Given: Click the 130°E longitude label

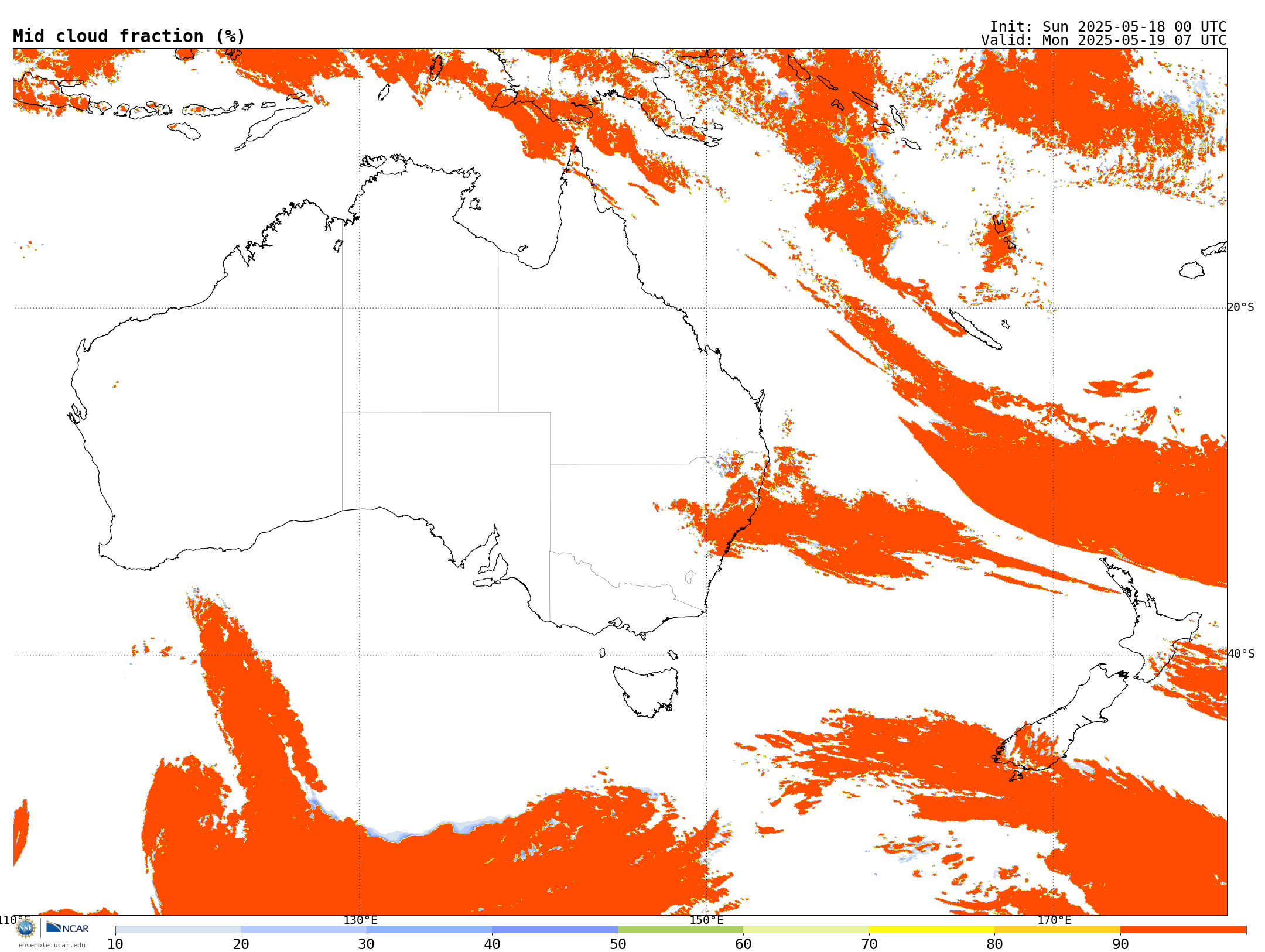Looking at the screenshot, I should 360,920.
